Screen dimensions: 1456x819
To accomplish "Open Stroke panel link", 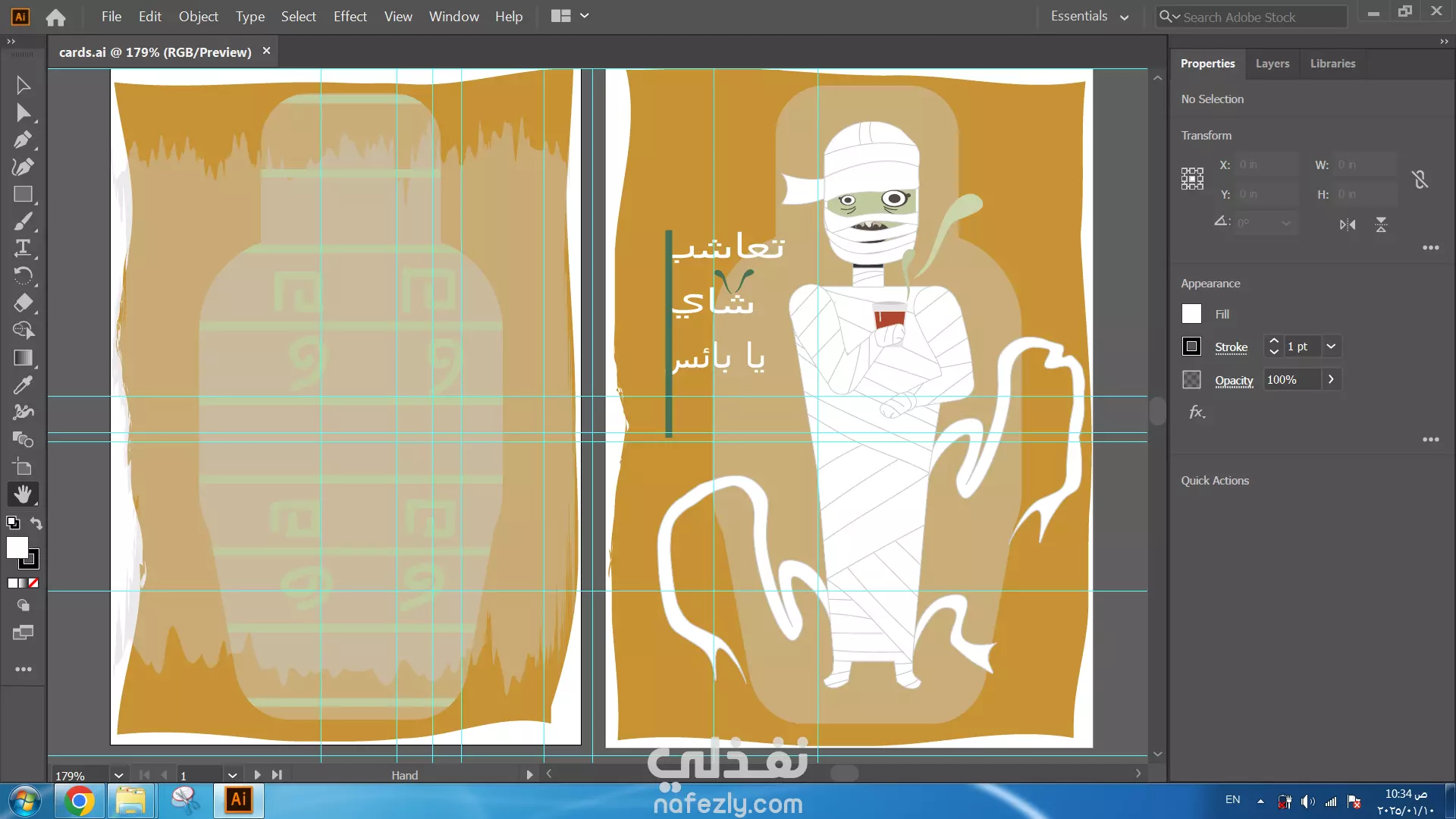I will [x=1231, y=347].
